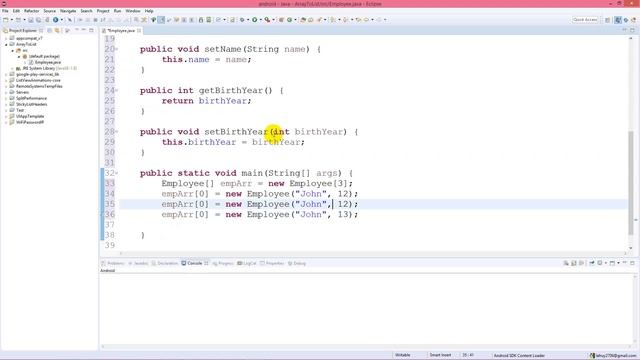Select the Java perspective icon
Viewport: 640px width, 360px height.
pyautogui.click(x=618, y=20)
